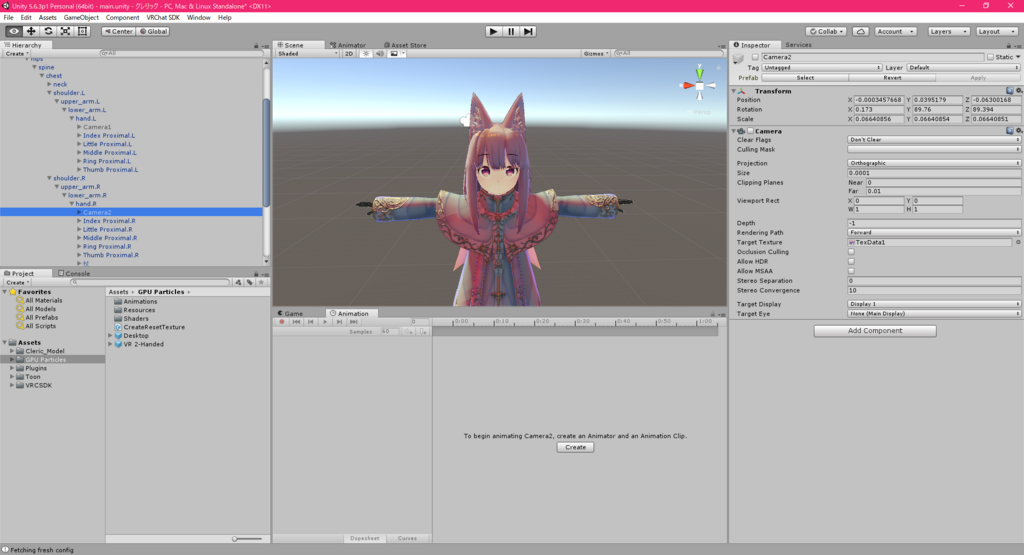Open the Collab button
The image size is (1024, 555).
tap(826, 31)
